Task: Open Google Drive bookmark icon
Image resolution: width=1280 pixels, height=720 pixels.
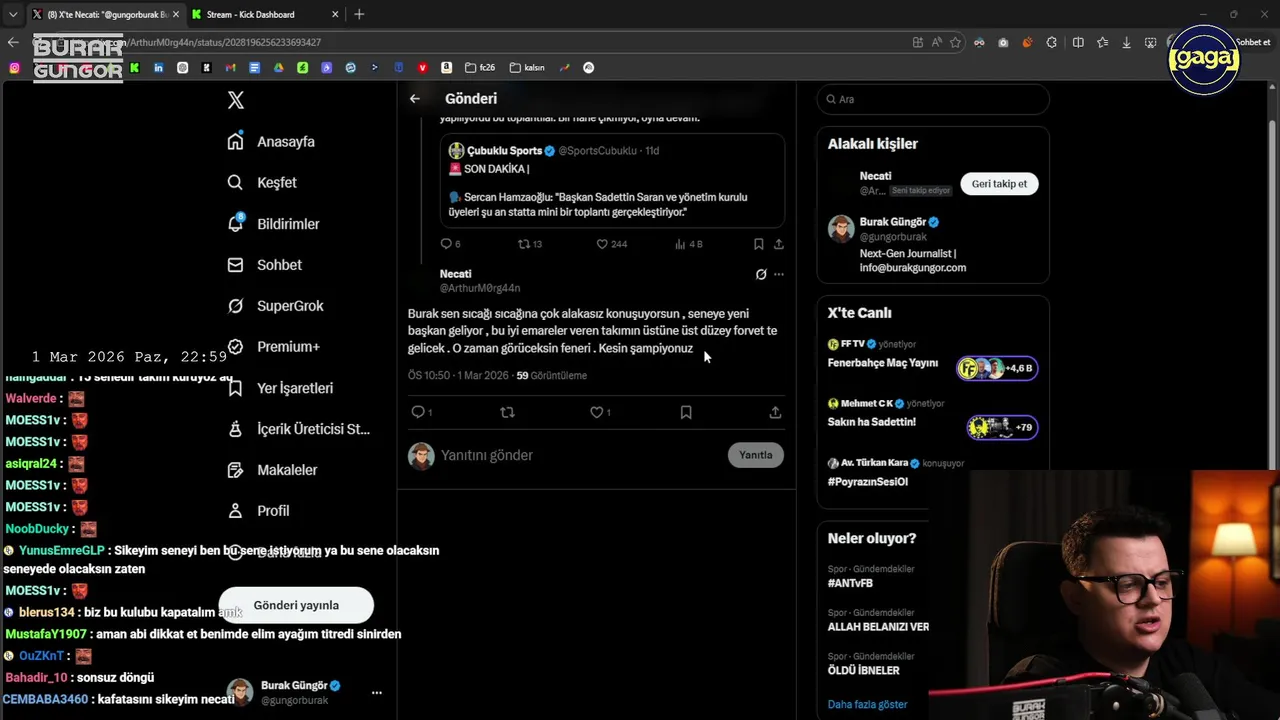Action: point(278,68)
